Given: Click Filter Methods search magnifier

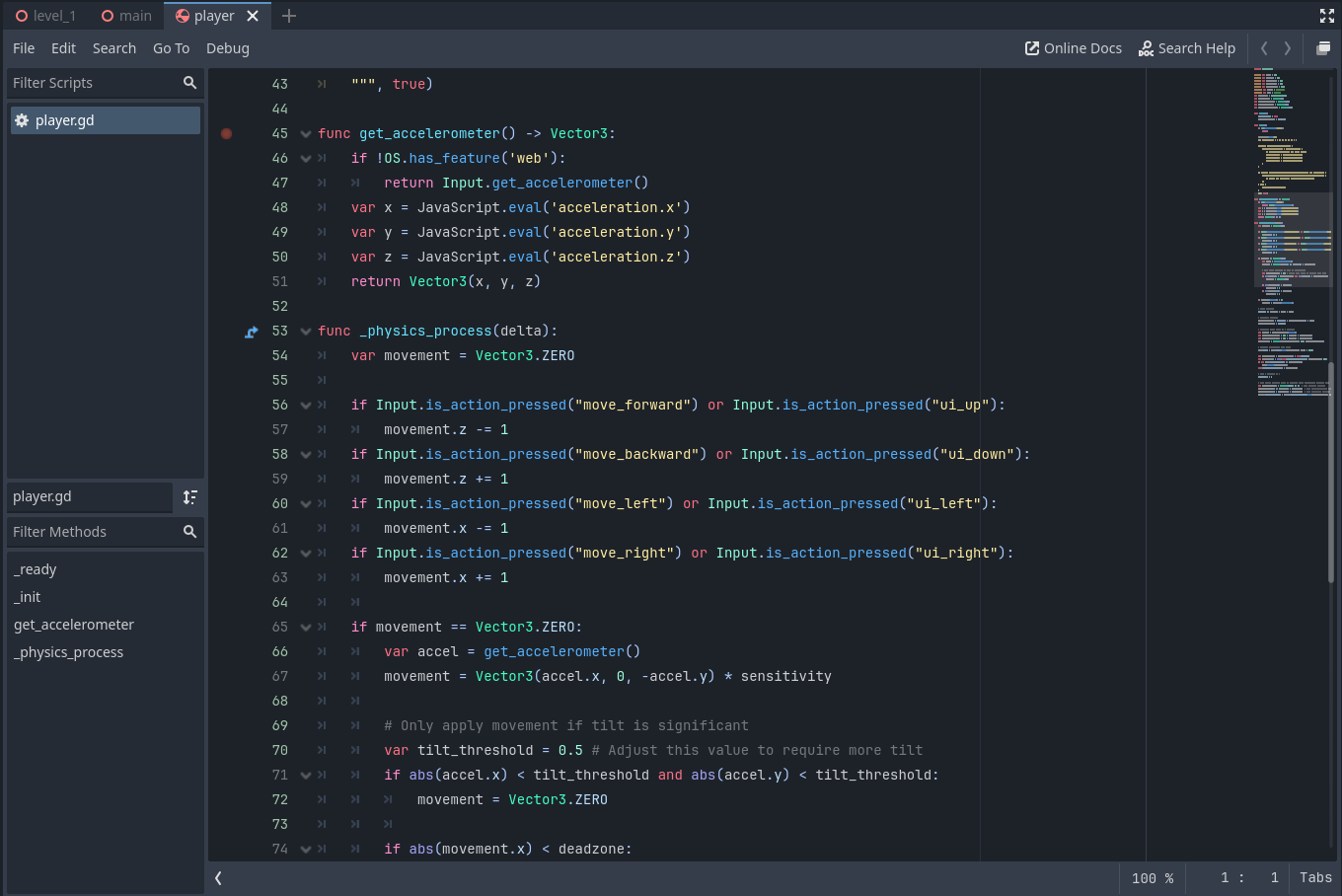Looking at the screenshot, I should [x=189, y=532].
